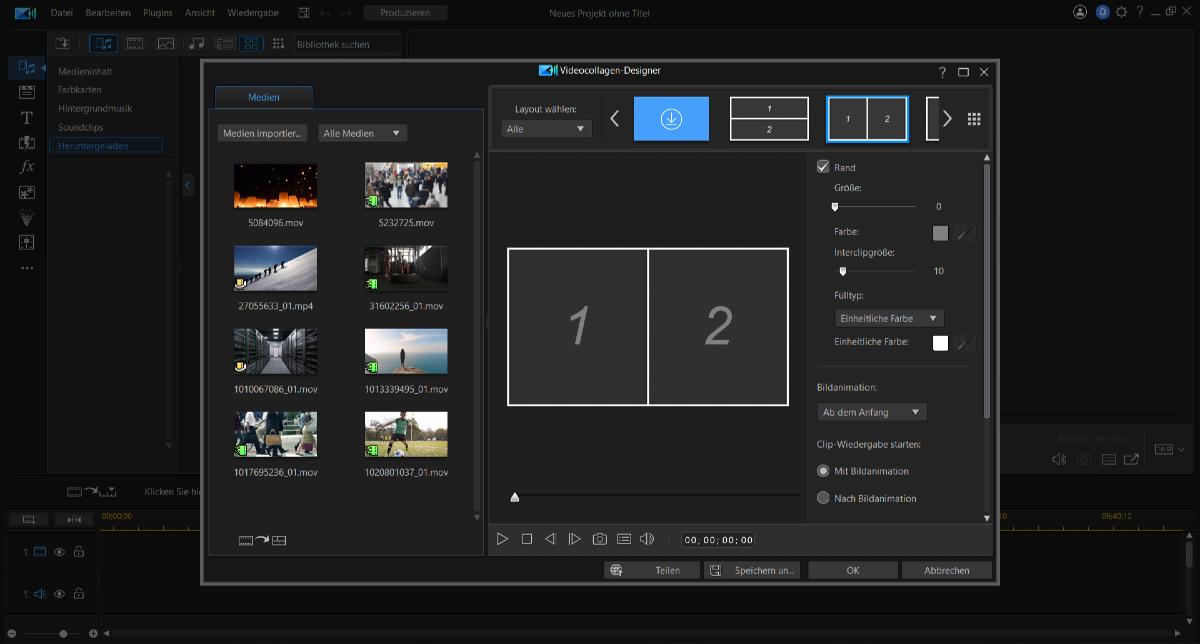Uncheck the Rand checkbox
This screenshot has width=1200, height=644.
coord(823,167)
